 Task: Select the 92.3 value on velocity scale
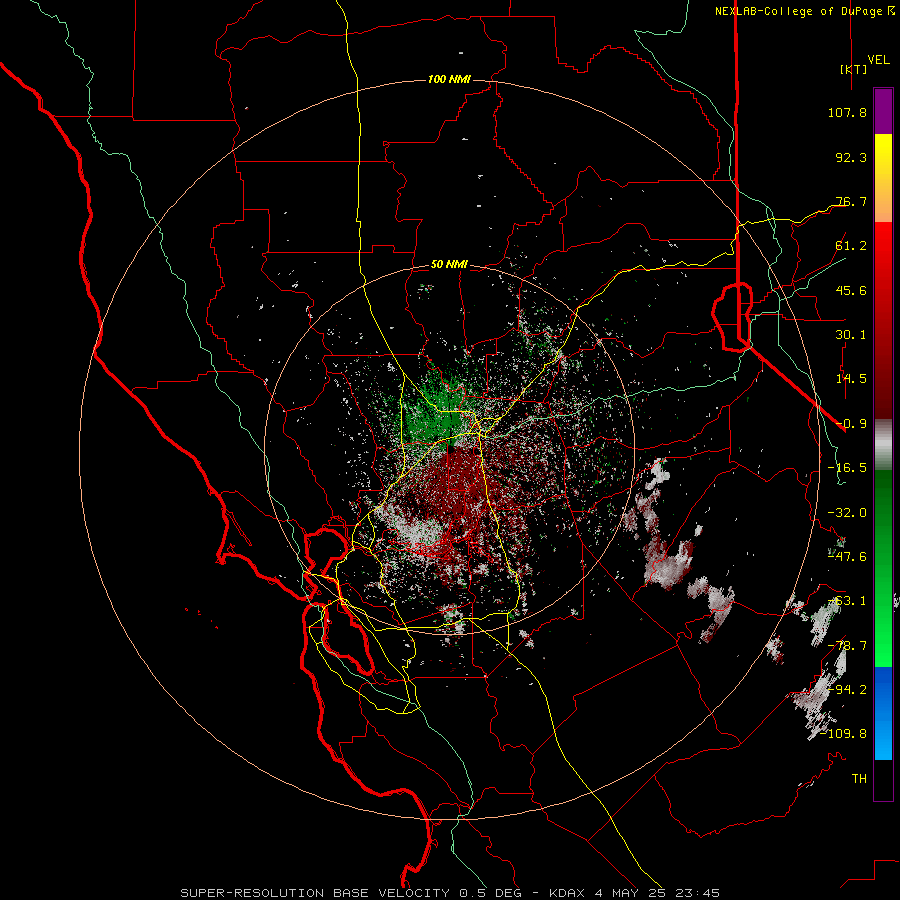click(x=851, y=157)
